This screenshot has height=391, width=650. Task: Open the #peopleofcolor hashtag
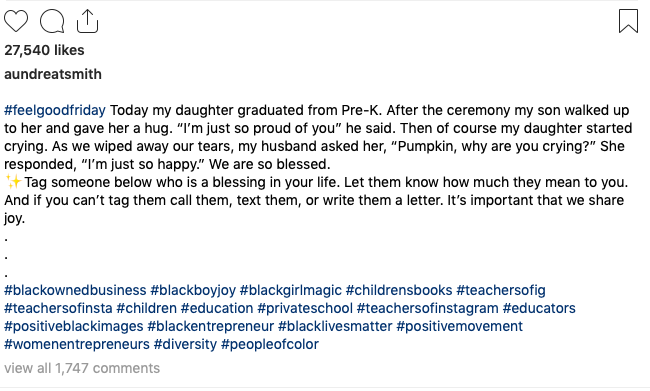click(270, 345)
